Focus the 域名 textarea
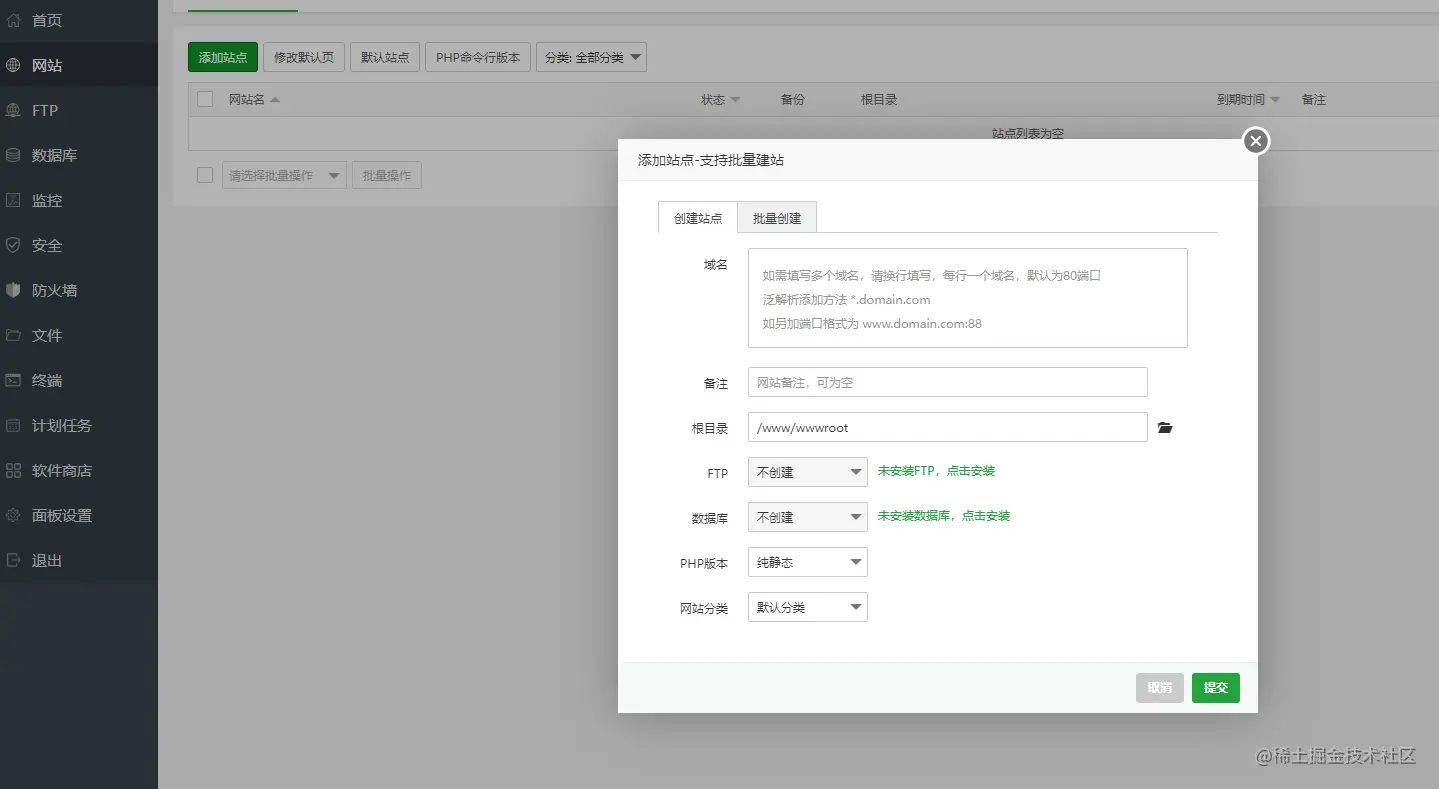Image resolution: width=1439 pixels, height=789 pixels. point(968,298)
